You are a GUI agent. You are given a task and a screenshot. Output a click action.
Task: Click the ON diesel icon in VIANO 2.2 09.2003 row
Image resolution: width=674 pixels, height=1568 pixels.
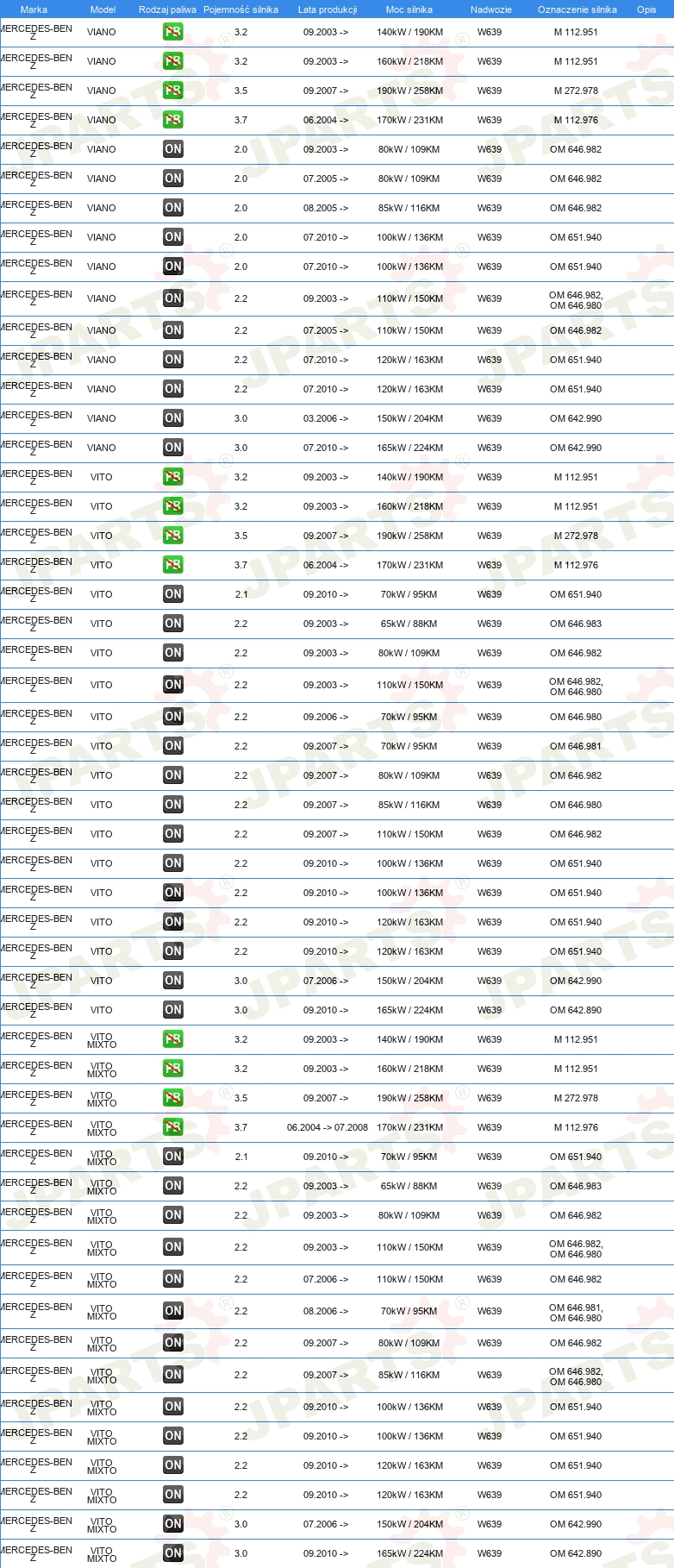click(173, 298)
